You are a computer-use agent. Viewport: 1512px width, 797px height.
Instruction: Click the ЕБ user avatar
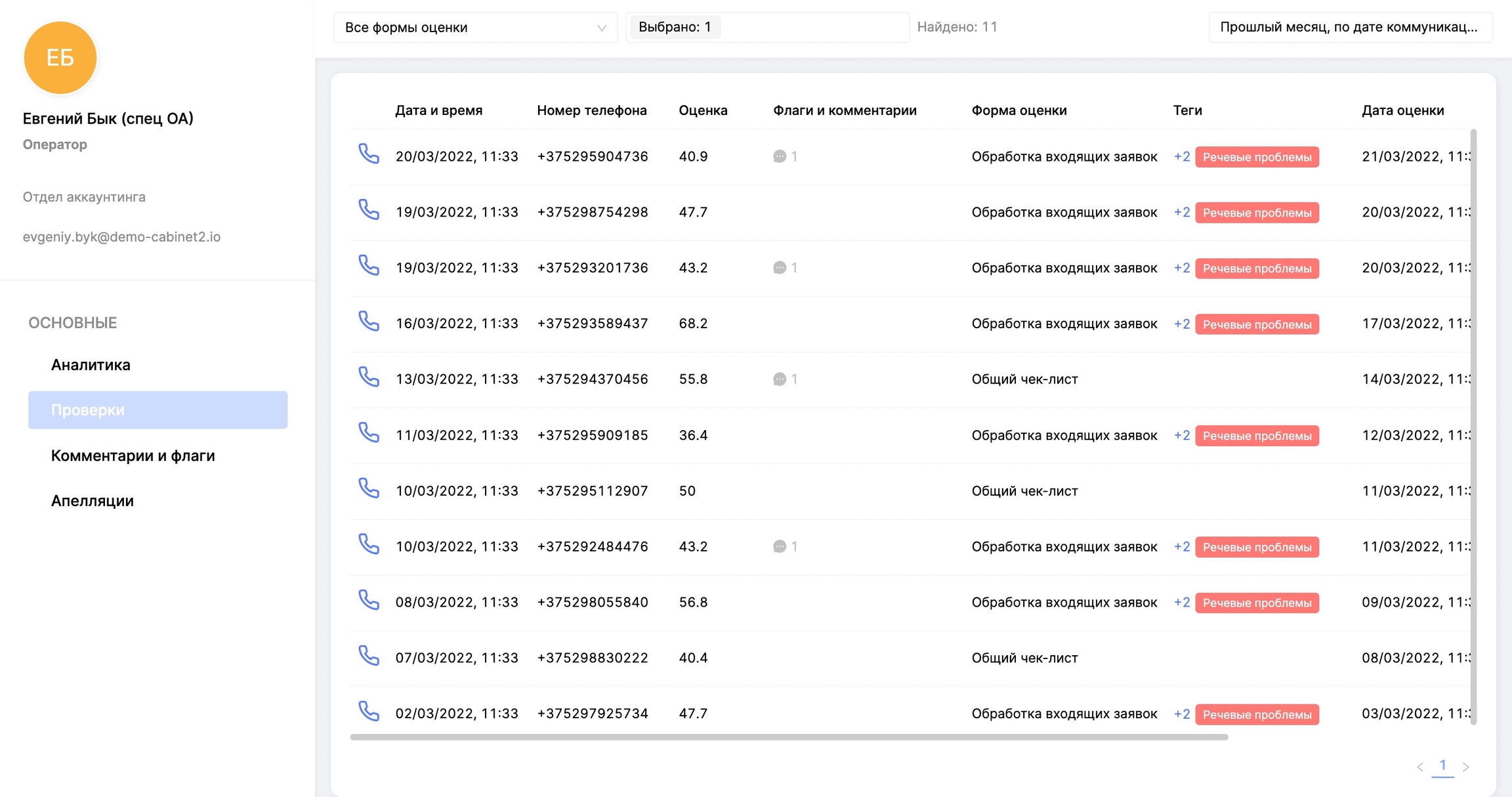coord(60,58)
